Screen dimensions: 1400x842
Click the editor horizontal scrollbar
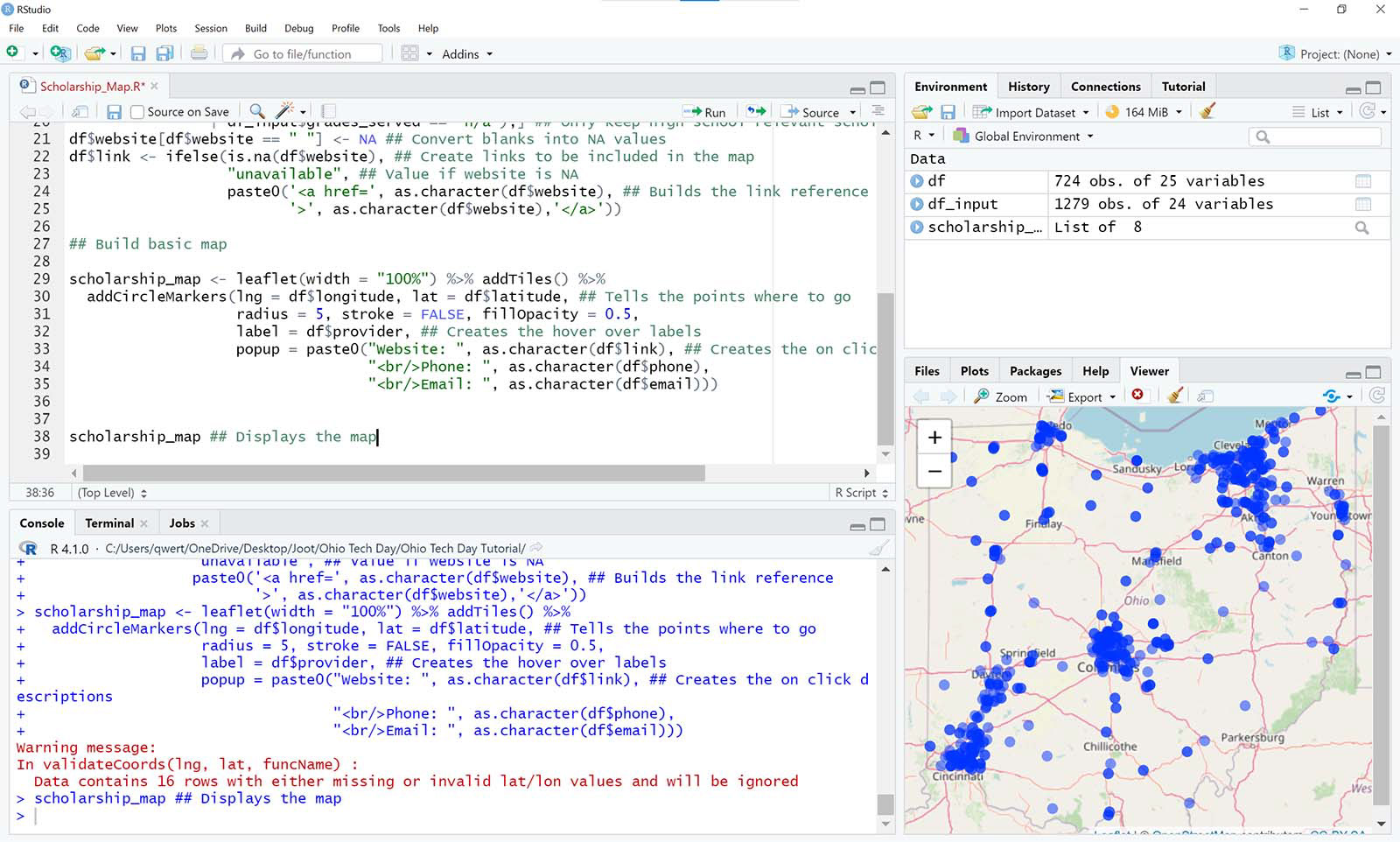pos(394,473)
